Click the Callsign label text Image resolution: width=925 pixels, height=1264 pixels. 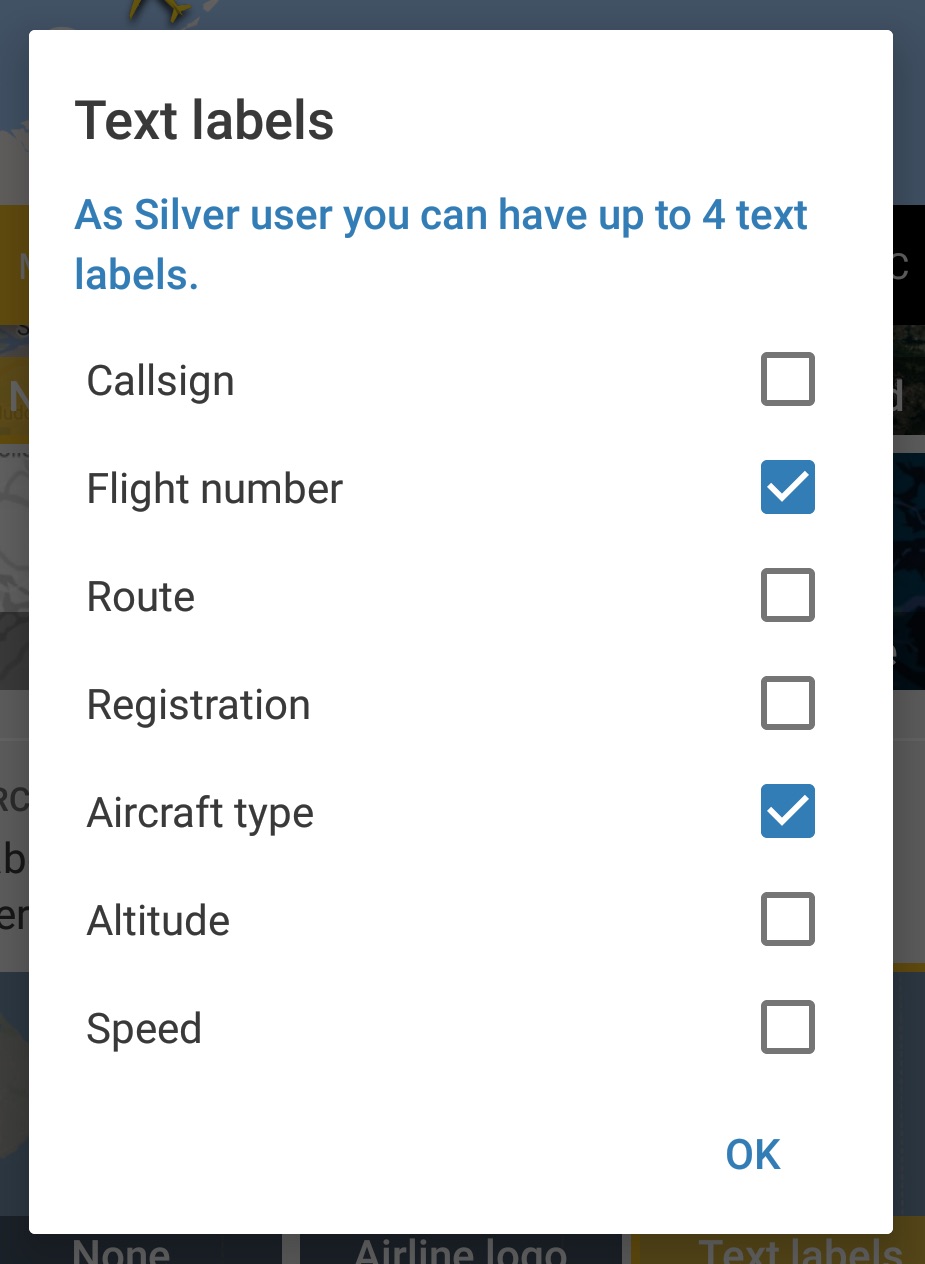[x=161, y=381]
